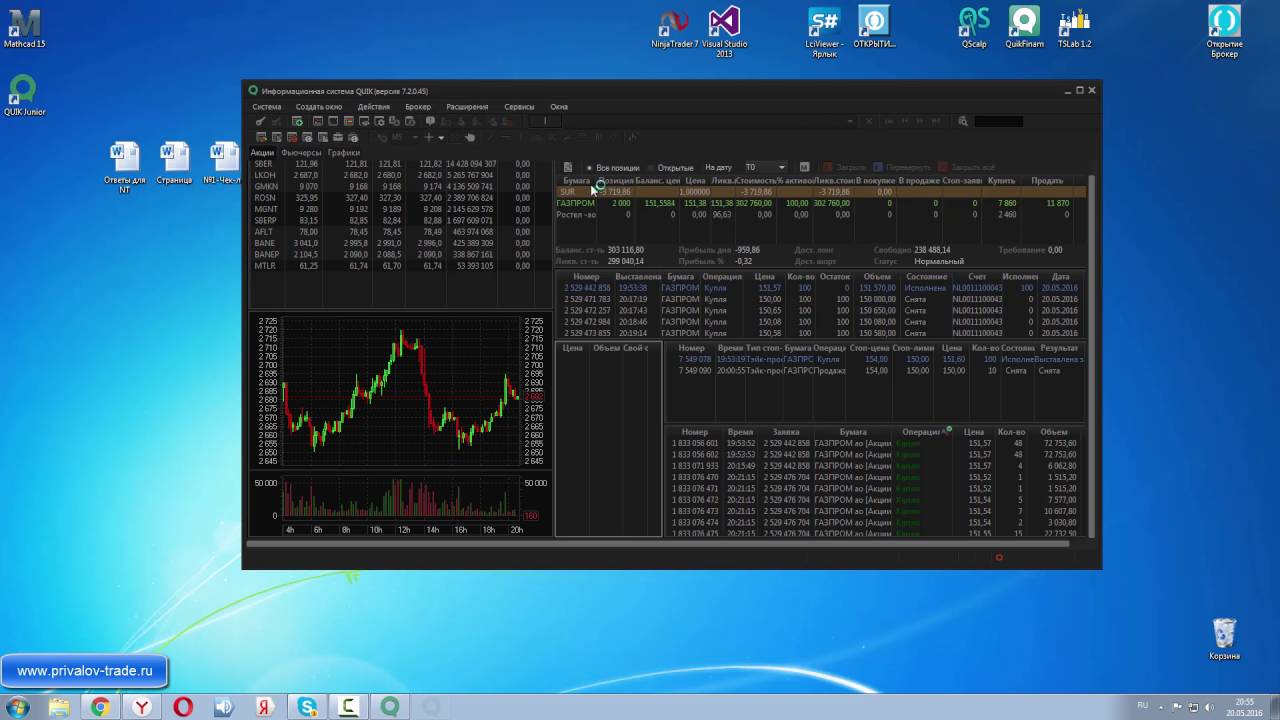Open the Действия menu
1280x720 pixels.
(374, 107)
